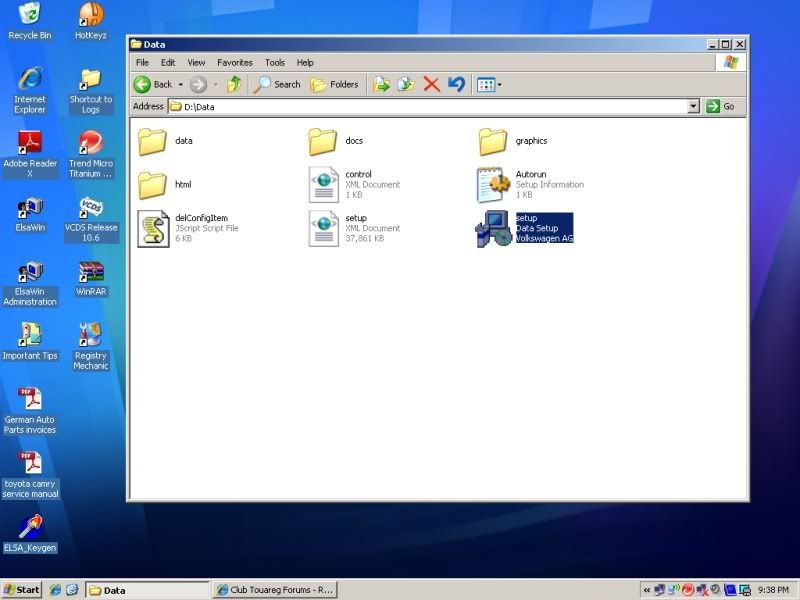
Task: Open the Address bar dropdown list
Action: [694, 106]
